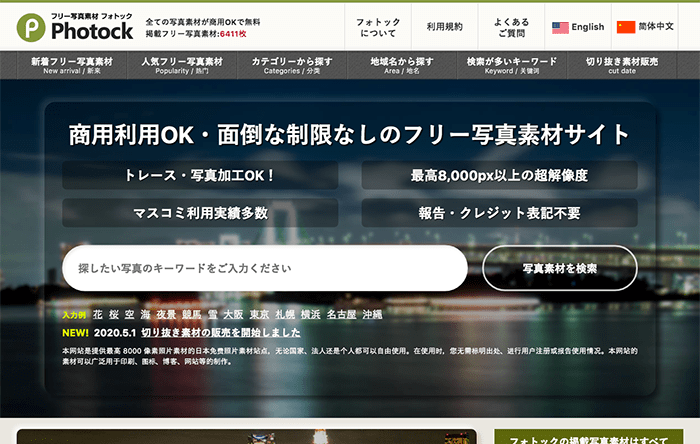
Task: Click the トレース・写真加工OK！ banner
Action: [x=200, y=175]
